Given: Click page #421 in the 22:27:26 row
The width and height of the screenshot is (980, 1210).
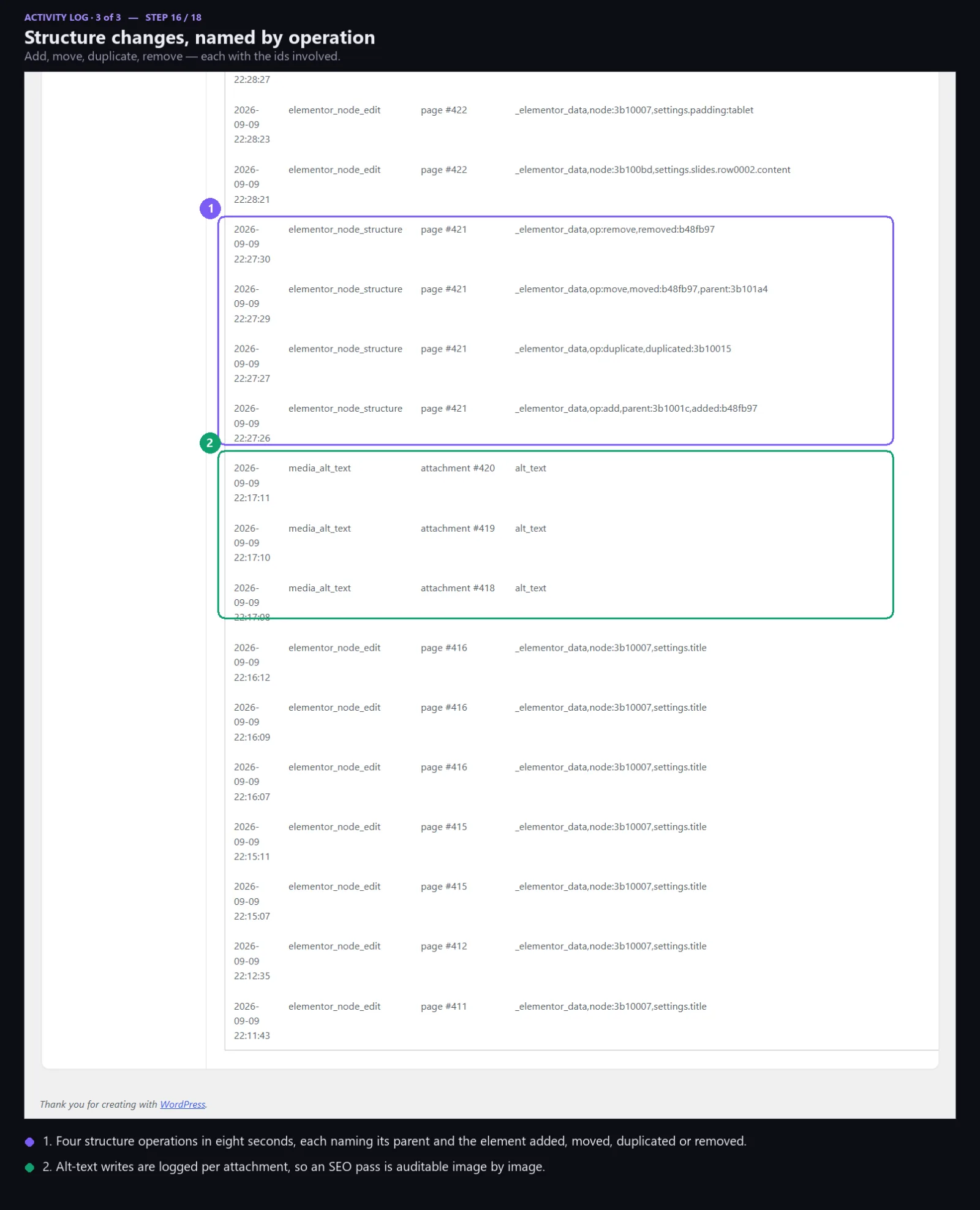Looking at the screenshot, I should (x=443, y=408).
